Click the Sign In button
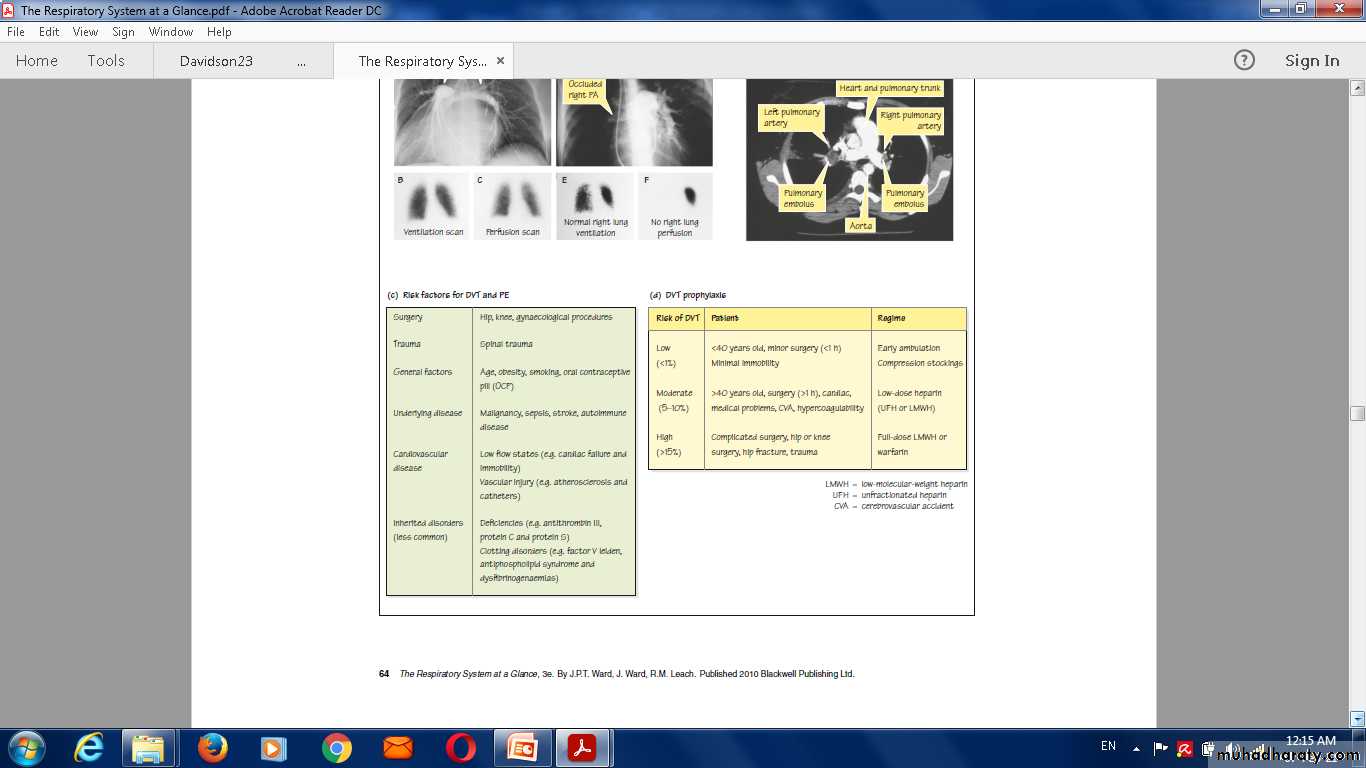This screenshot has height=768, width=1366. pyautogui.click(x=1311, y=61)
